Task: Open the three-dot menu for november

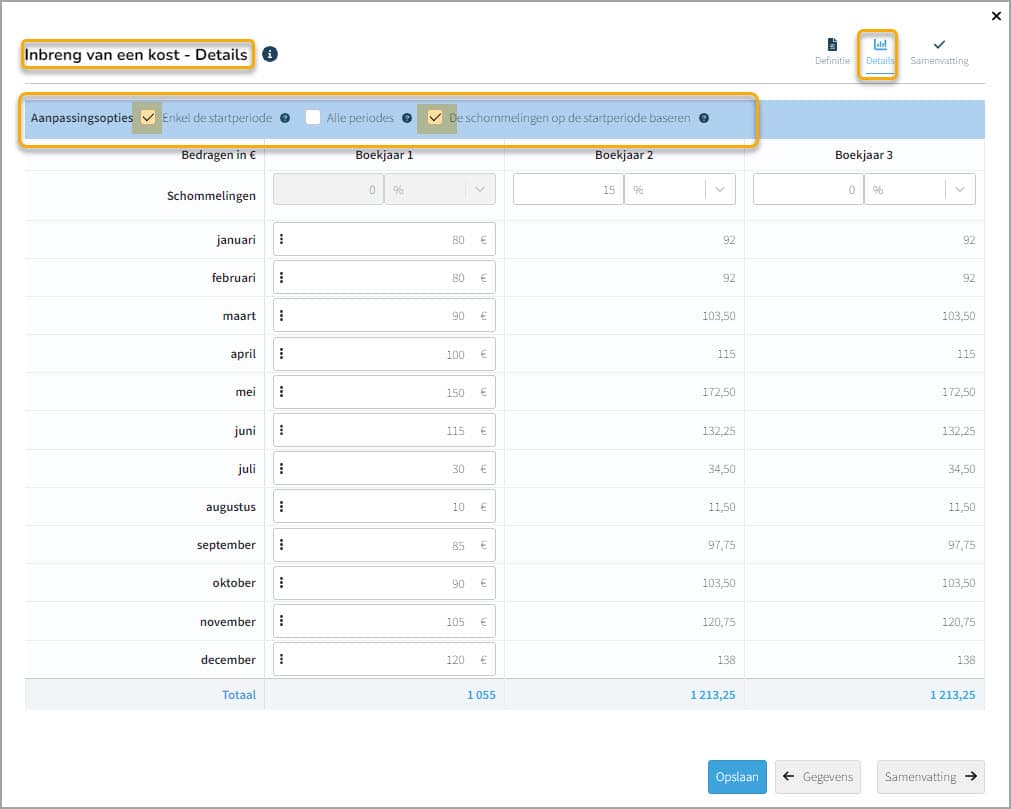Action: tap(282, 621)
